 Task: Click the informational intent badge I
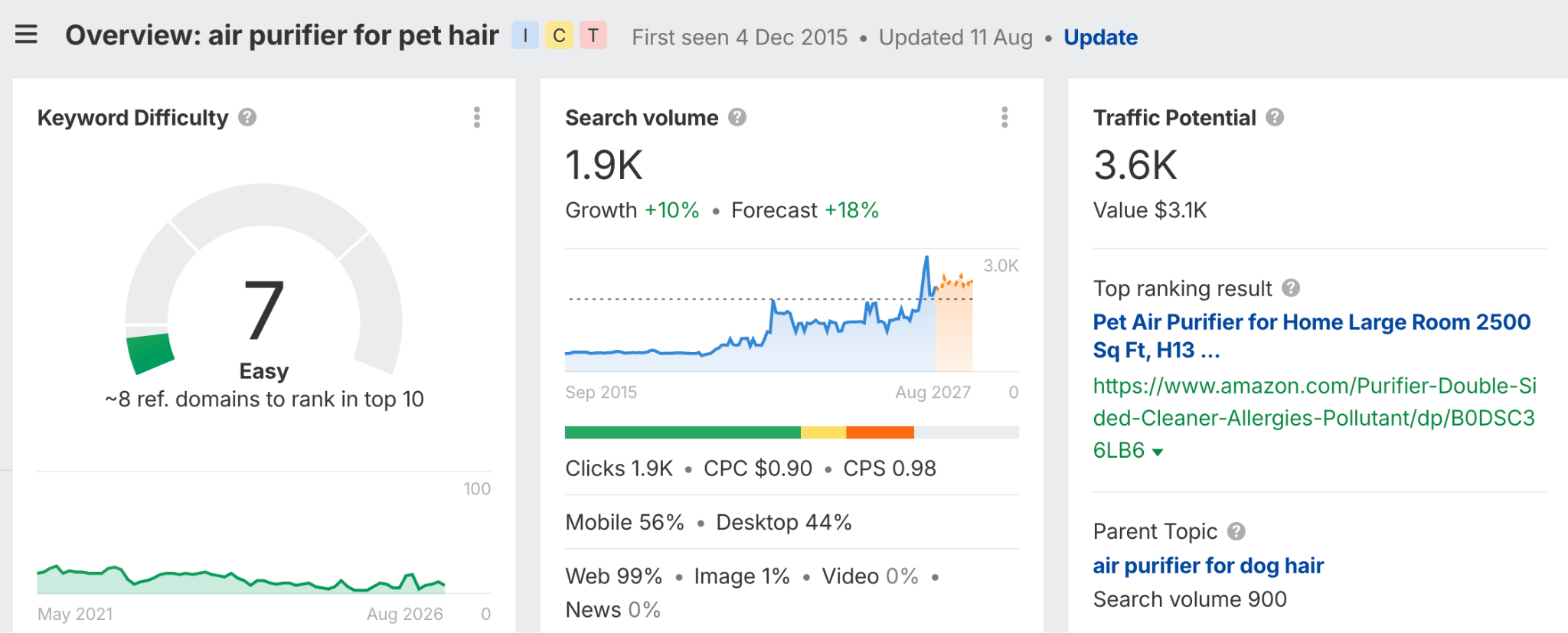point(525,35)
